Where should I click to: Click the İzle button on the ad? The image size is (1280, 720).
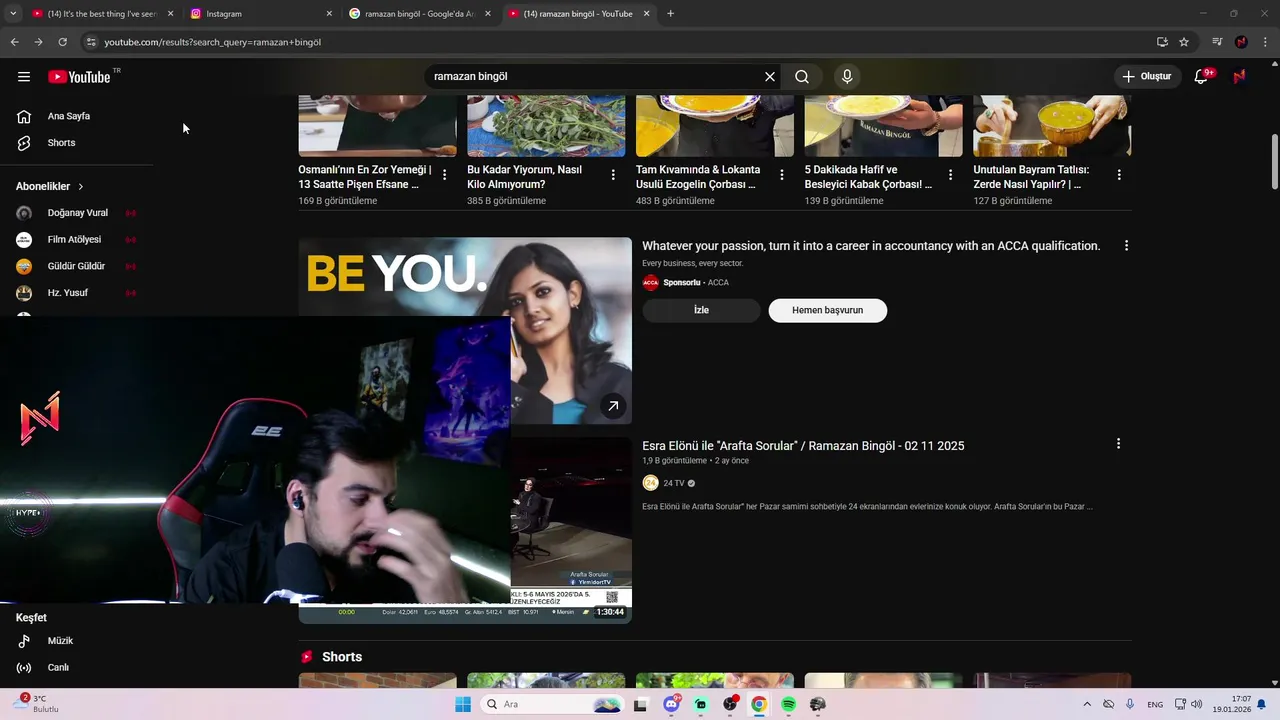click(x=701, y=310)
